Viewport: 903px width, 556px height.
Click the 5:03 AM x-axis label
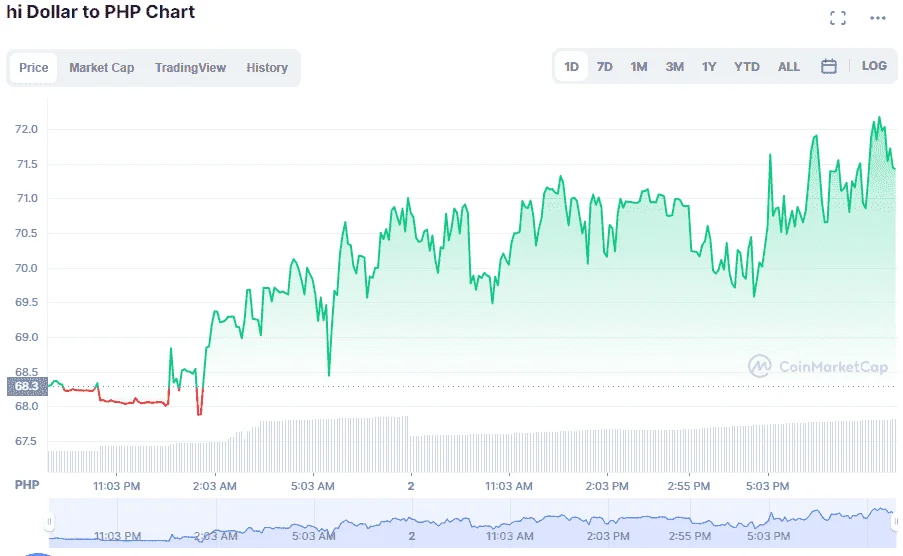[x=313, y=486]
